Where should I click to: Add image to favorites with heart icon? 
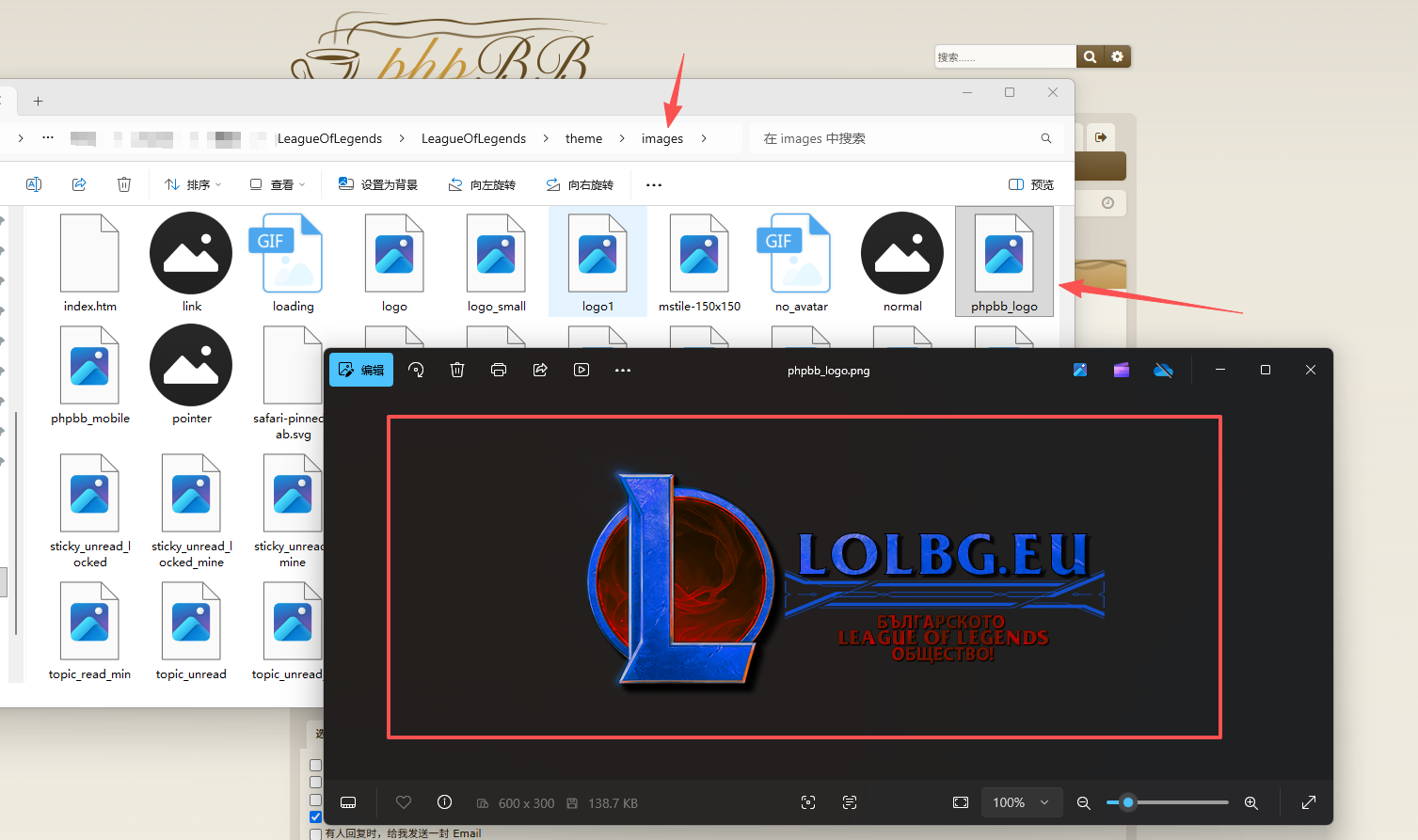pyautogui.click(x=404, y=802)
